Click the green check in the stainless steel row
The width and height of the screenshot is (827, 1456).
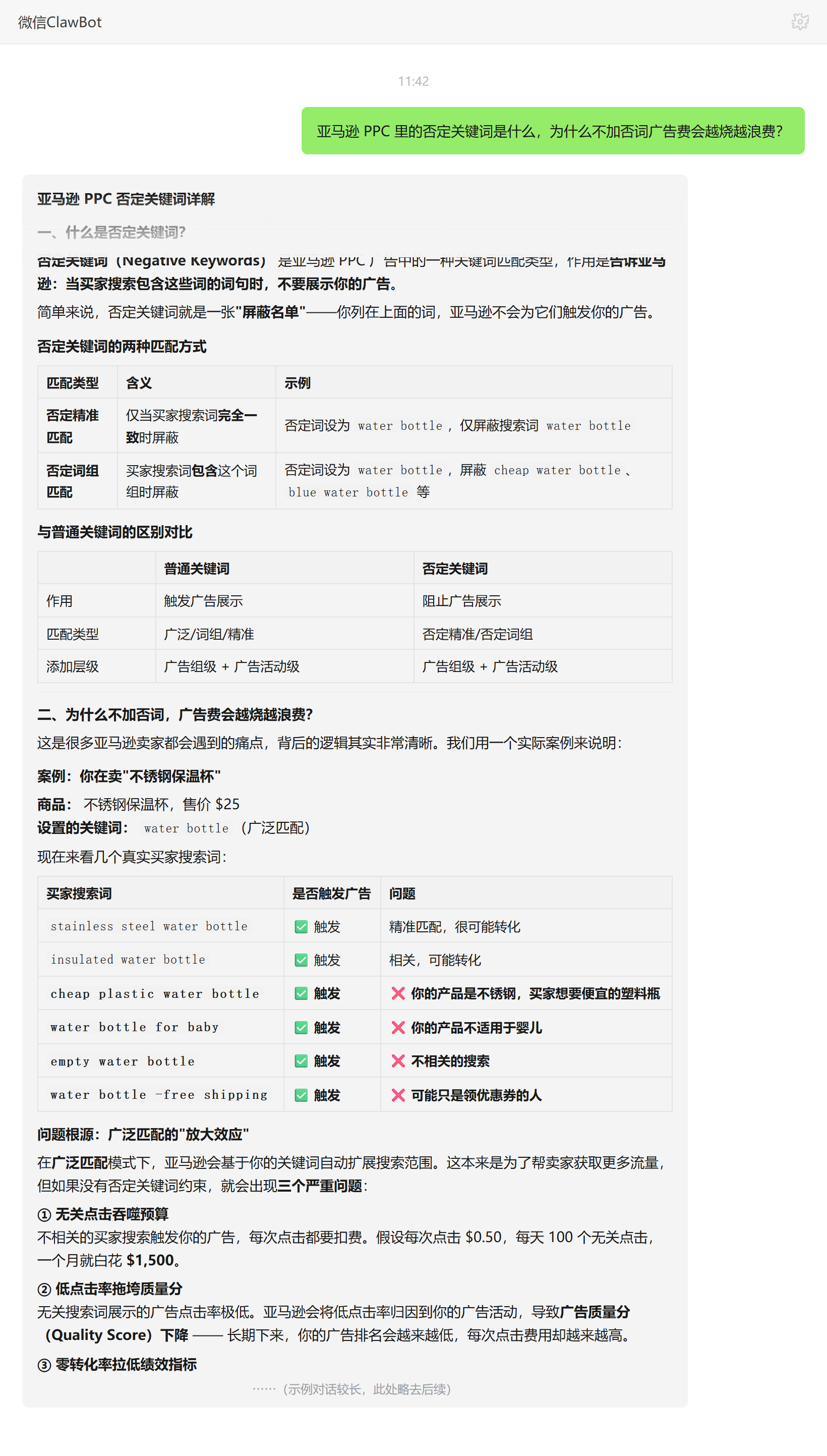pyautogui.click(x=301, y=927)
